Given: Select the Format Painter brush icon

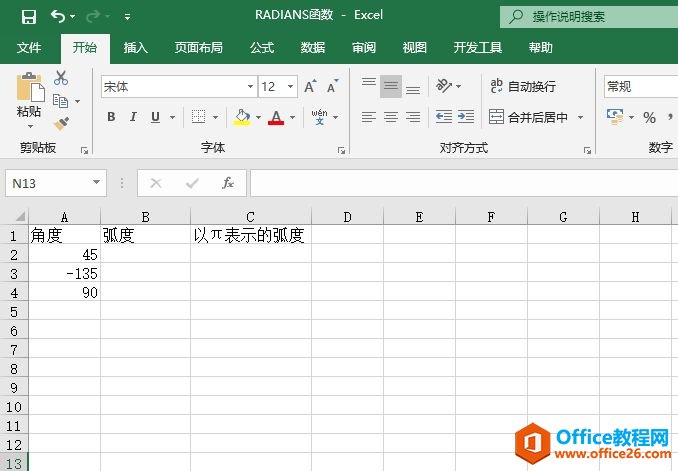Looking at the screenshot, I should click(x=61, y=123).
